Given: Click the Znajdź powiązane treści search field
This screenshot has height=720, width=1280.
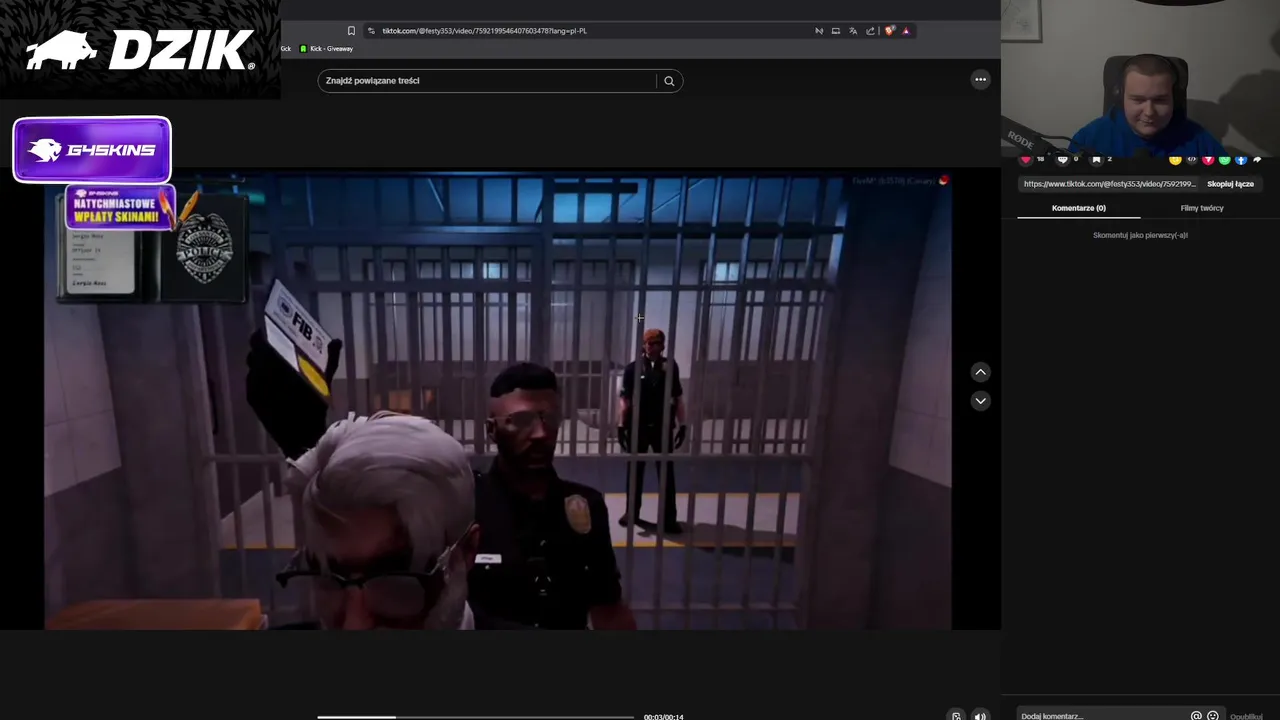Looking at the screenshot, I should pyautogui.click(x=487, y=81).
